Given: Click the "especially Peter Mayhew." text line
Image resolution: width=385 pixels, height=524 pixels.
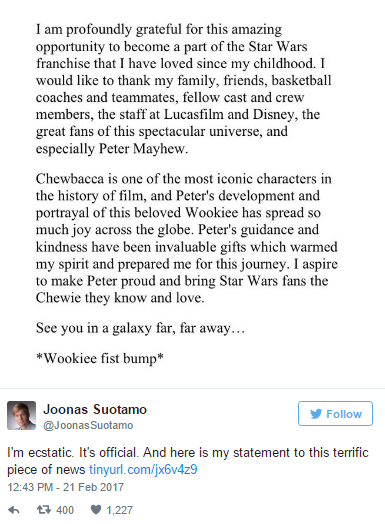Looking at the screenshot, I should click(112, 149).
